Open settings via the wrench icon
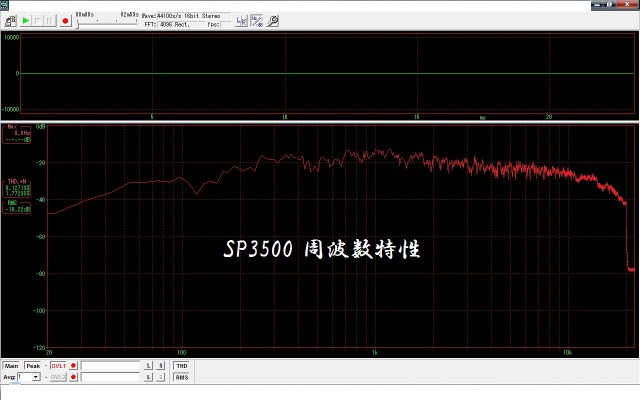This screenshot has width=640, height=400. 272,21
